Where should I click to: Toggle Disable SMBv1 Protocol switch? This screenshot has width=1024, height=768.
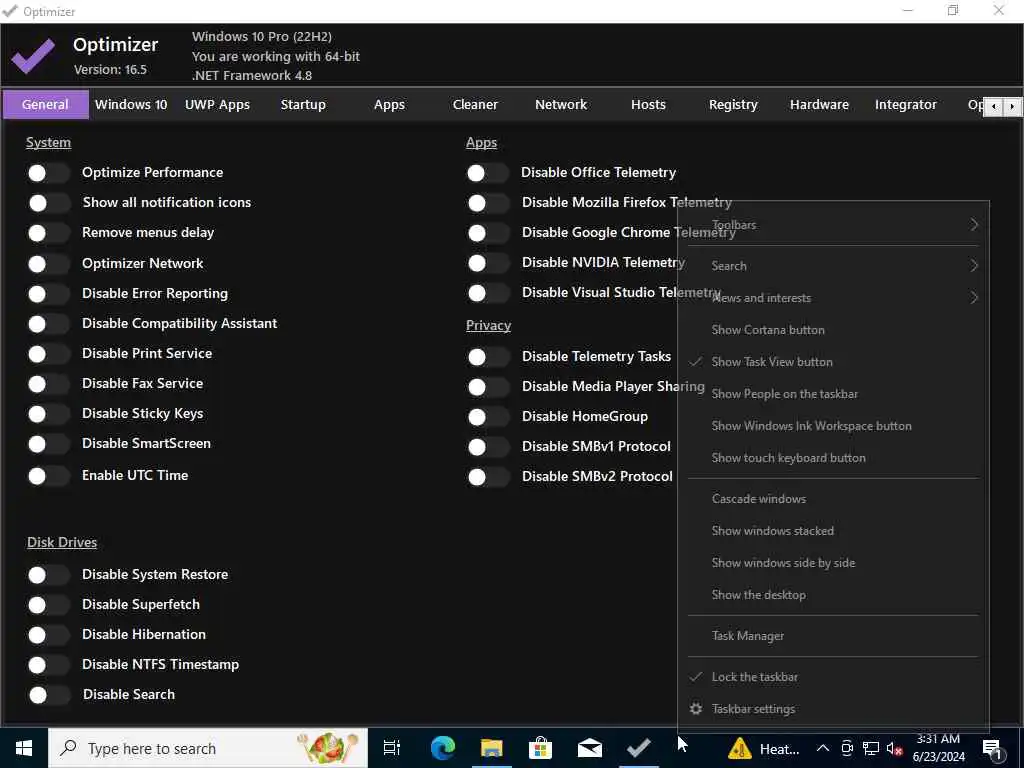pos(488,447)
